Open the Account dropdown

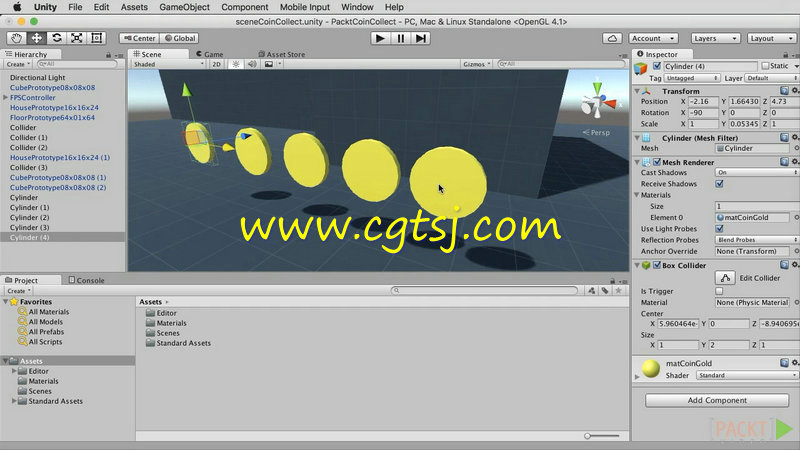(x=653, y=38)
